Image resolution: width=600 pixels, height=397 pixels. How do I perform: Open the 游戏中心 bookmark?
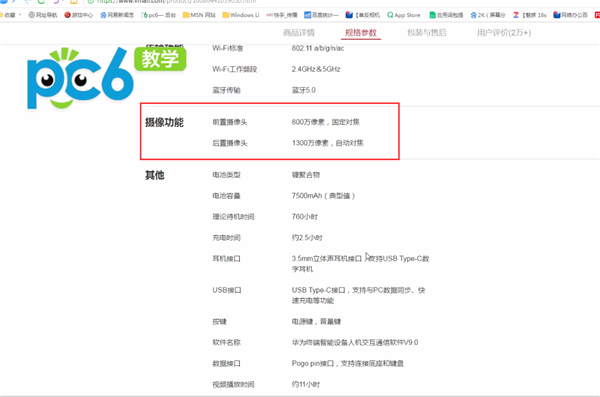78,15
